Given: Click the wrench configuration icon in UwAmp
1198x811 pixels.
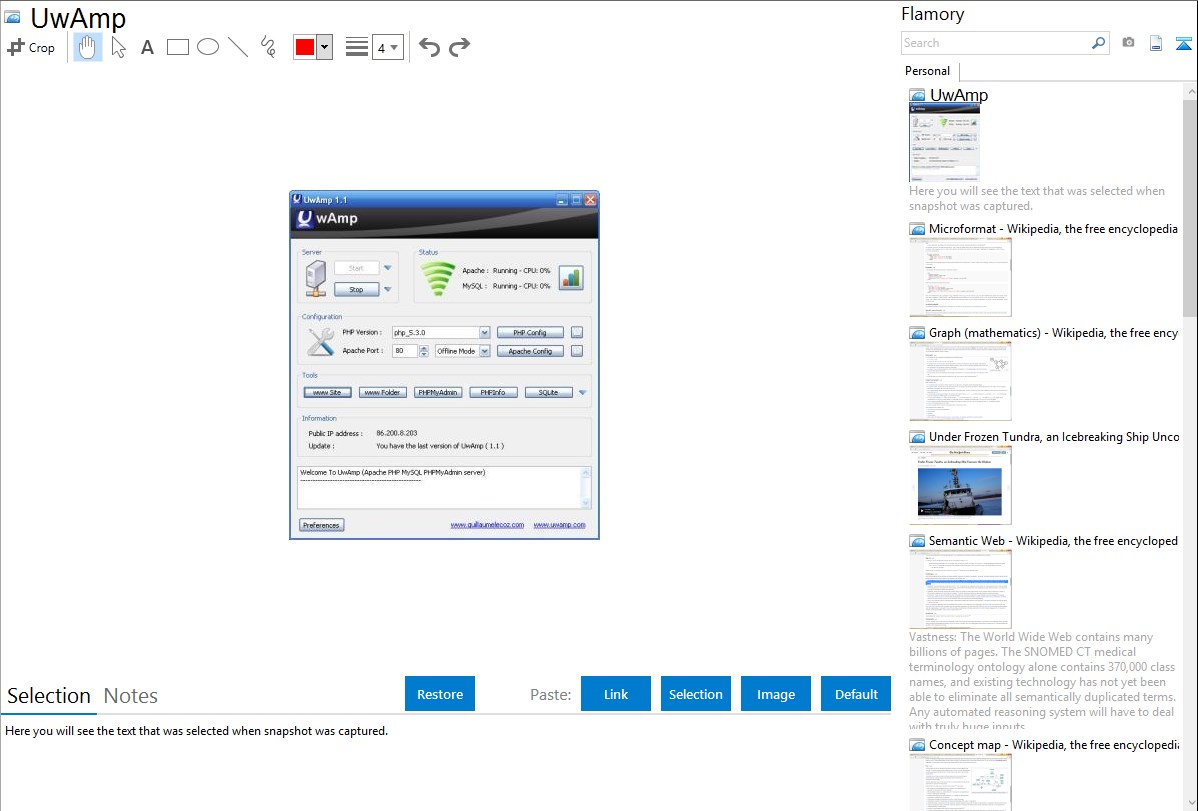Looking at the screenshot, I should [320, 342].
